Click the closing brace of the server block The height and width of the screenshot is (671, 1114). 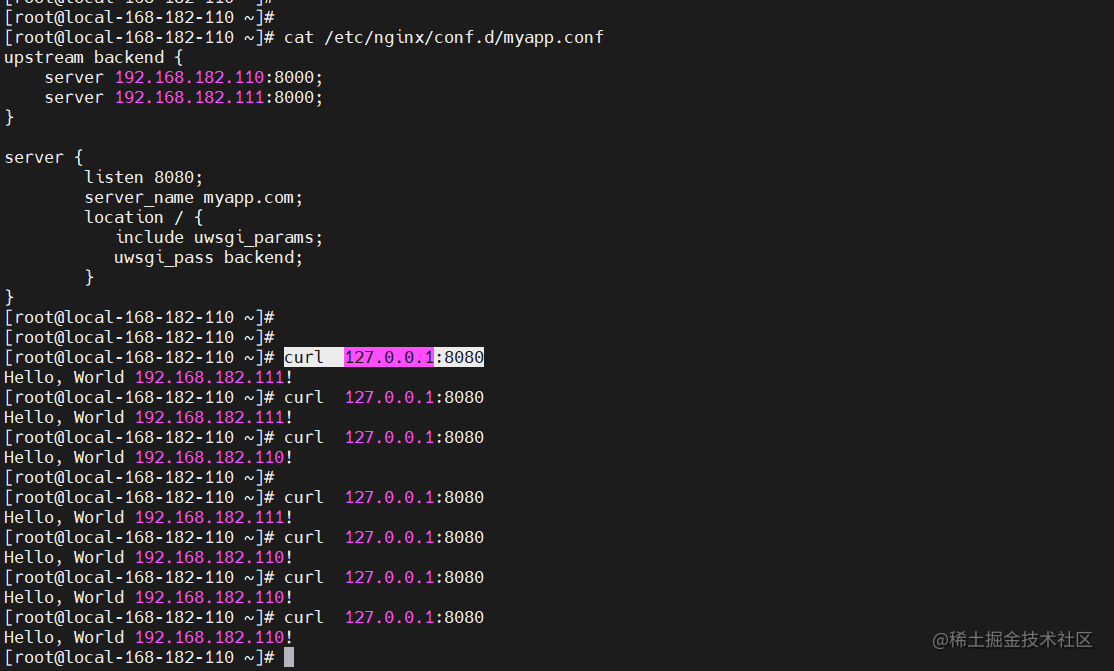click(x=8, y=297)
